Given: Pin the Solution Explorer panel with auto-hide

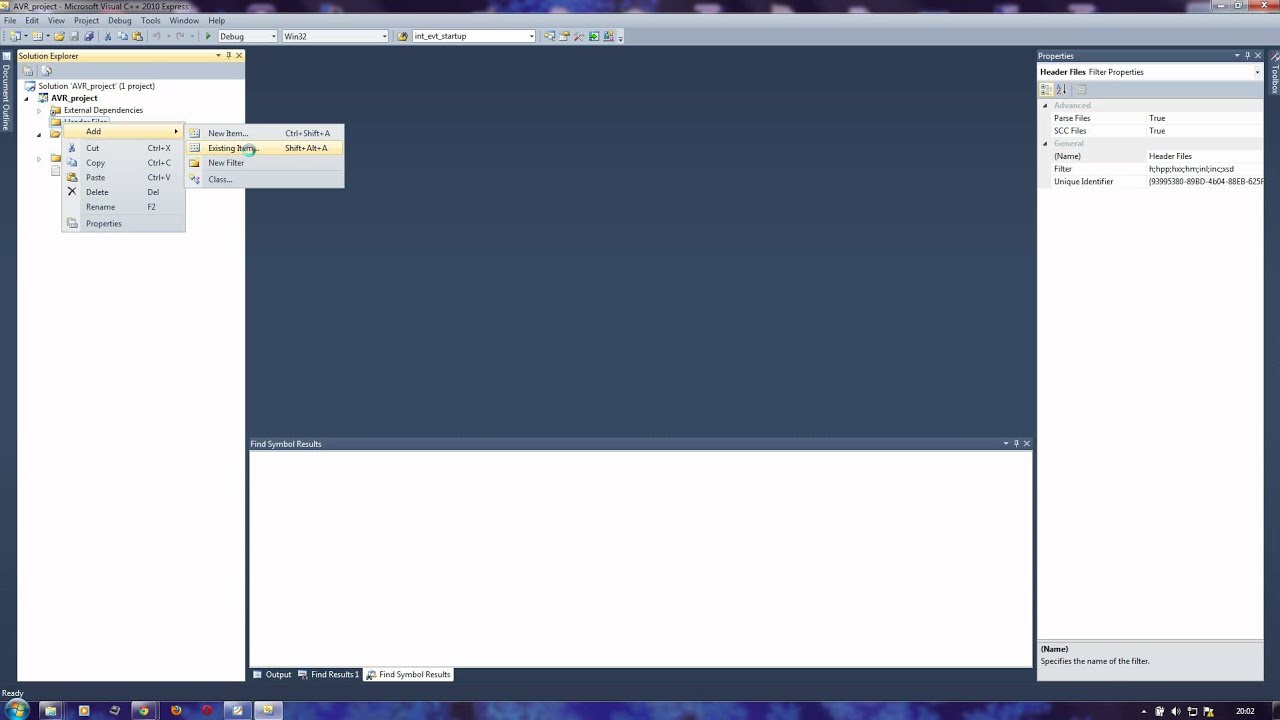Looking at the screenshot, I should pos(228,56).
